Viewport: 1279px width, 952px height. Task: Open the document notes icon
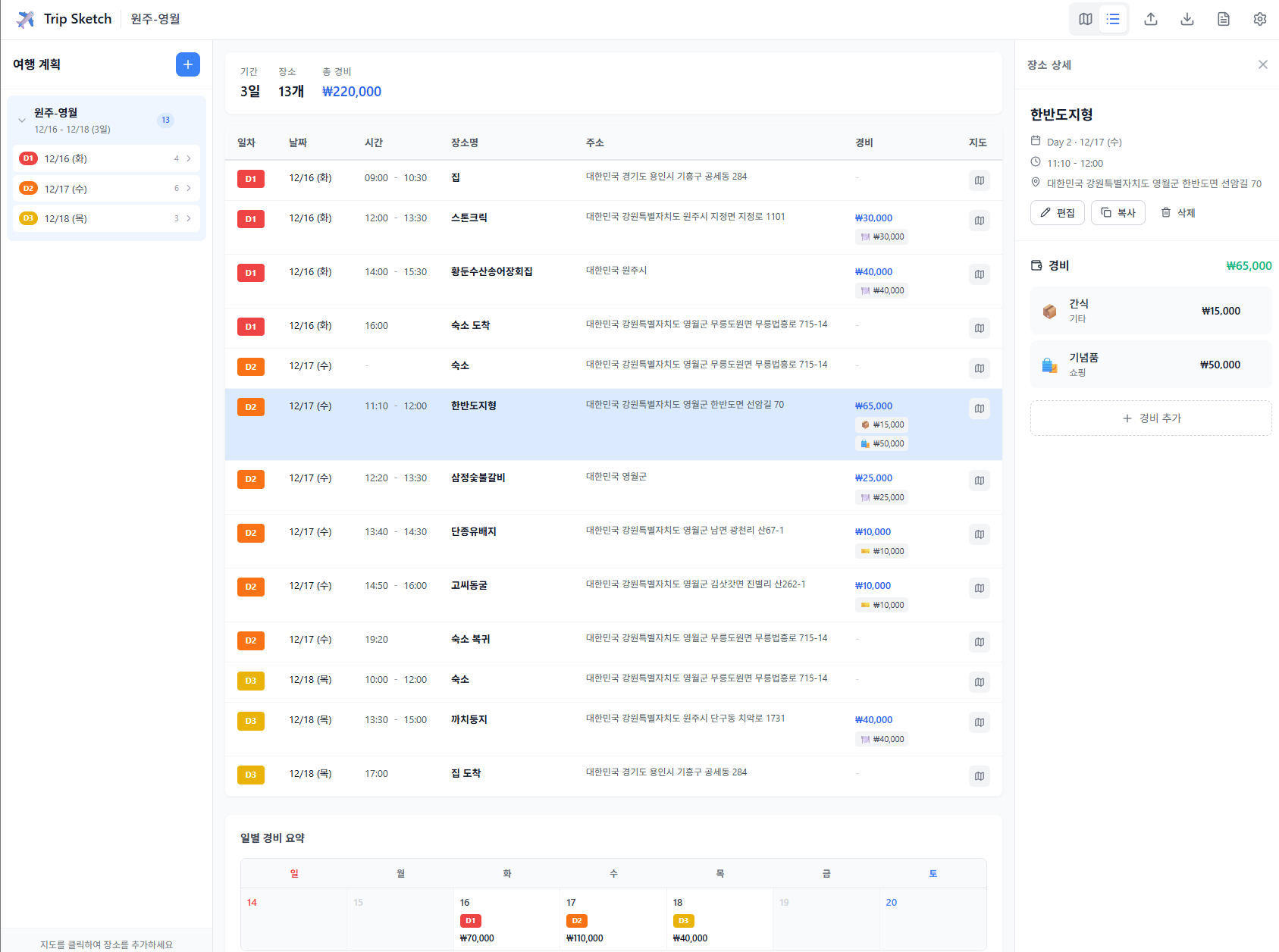click(1223, 18)
